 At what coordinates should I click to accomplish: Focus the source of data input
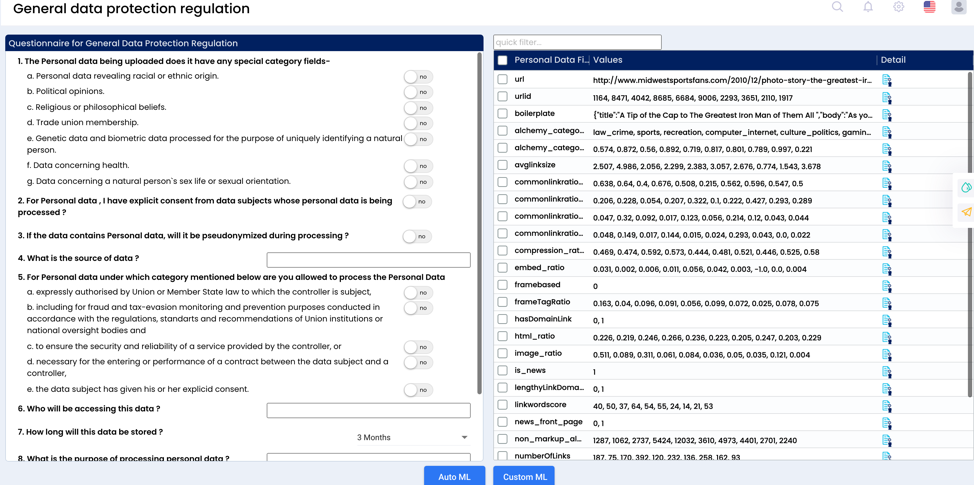(x=368, y=260)
